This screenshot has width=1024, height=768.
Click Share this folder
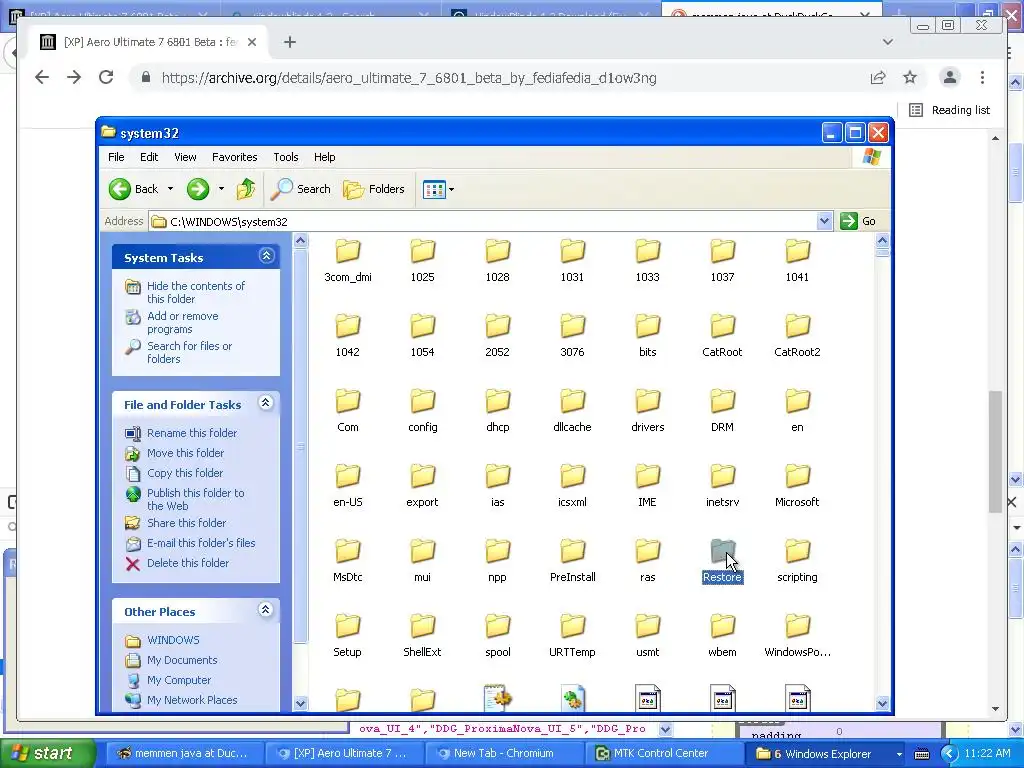pyautogui.click(x=186, y=523)
